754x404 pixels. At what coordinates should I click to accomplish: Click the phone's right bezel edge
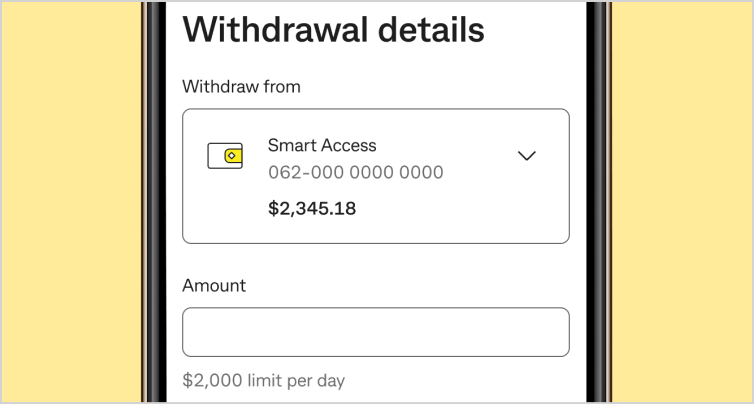tap(598, 200)
